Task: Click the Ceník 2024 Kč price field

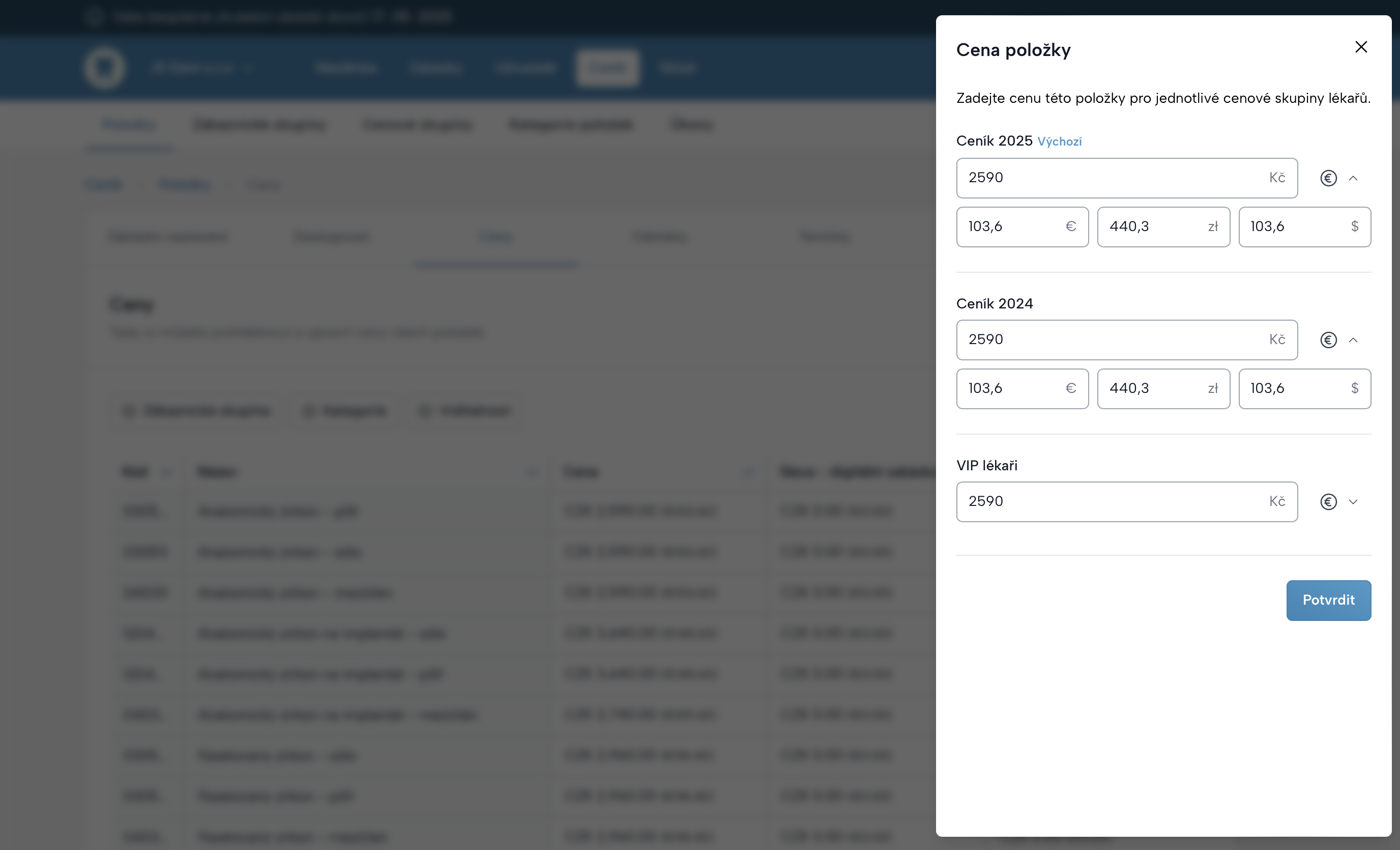Action: coord(1127,340)
